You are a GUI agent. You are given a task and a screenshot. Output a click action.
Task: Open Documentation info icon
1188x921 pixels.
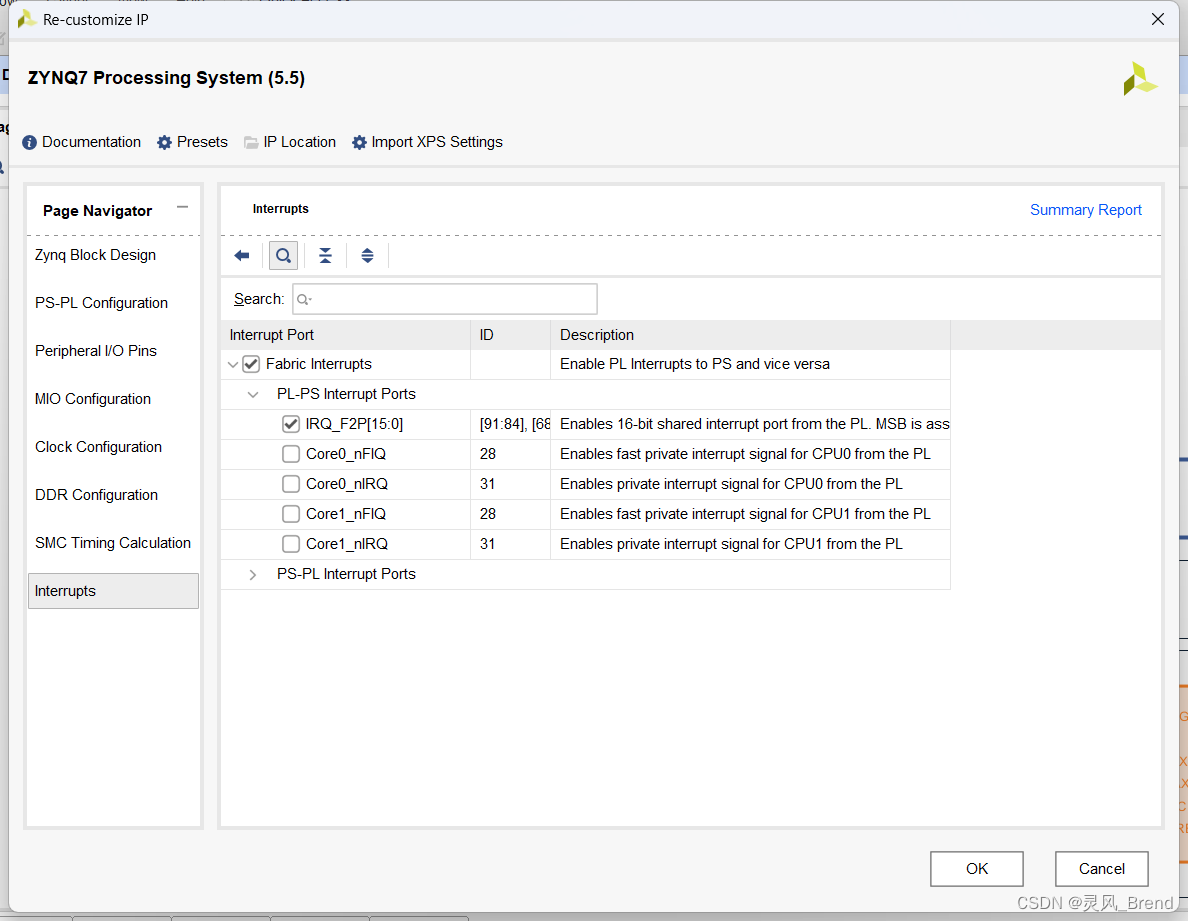coord(30,142)
